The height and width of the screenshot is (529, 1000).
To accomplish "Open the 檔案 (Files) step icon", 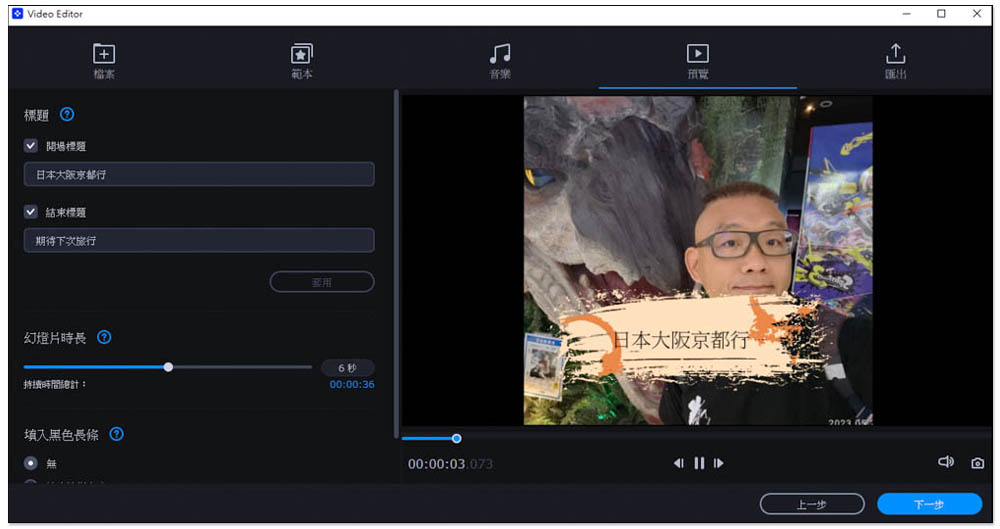I will (x=103, y=55).
